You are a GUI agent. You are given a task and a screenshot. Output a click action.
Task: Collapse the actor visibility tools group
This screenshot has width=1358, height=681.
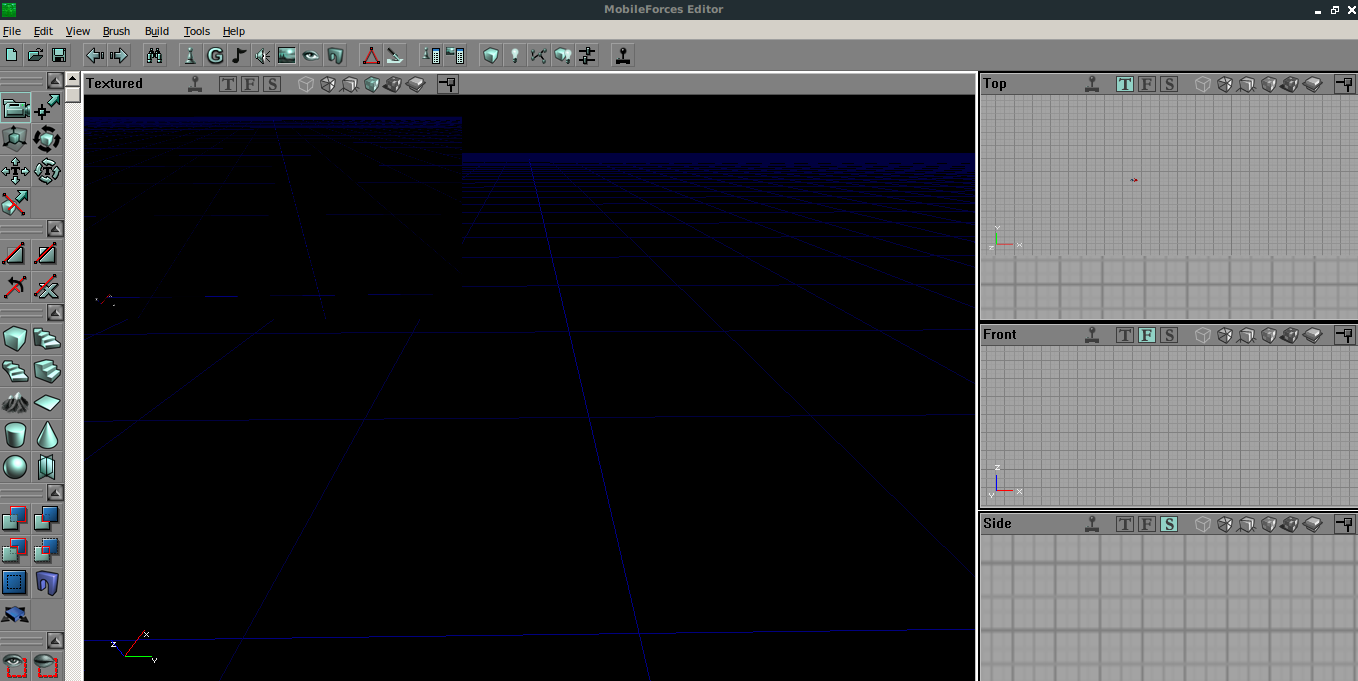pyautogui.click(x=56, y=640)
